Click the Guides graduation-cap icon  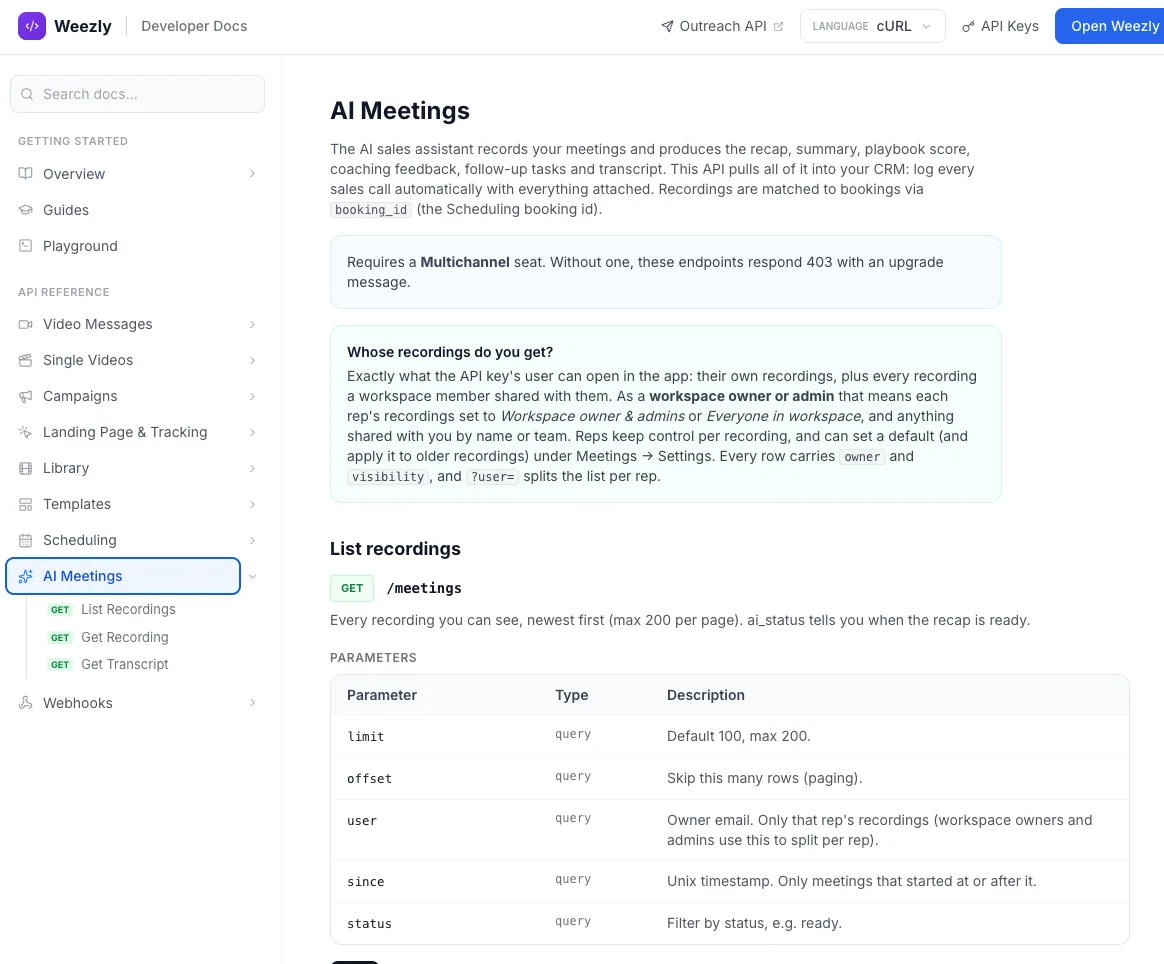tap(25, 210)
